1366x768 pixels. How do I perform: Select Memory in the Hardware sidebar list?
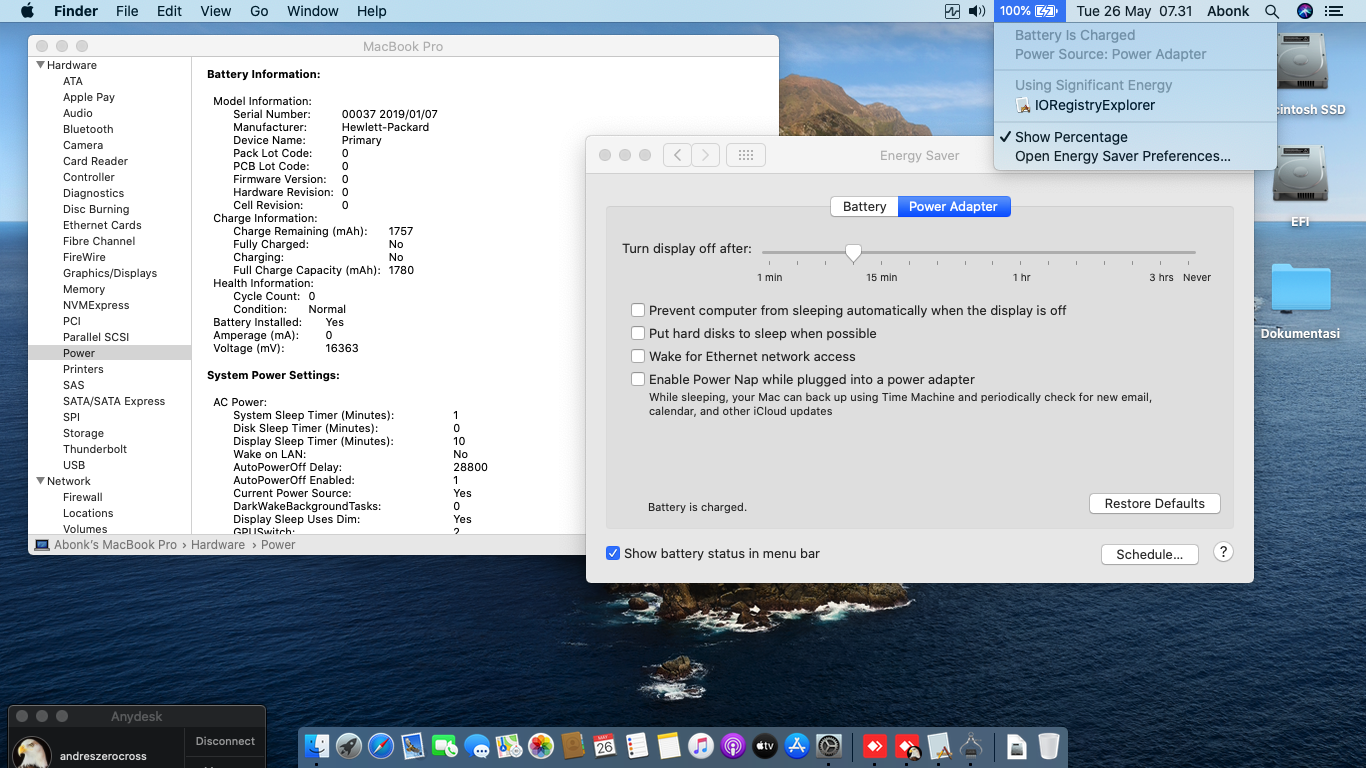coord(84,289)
